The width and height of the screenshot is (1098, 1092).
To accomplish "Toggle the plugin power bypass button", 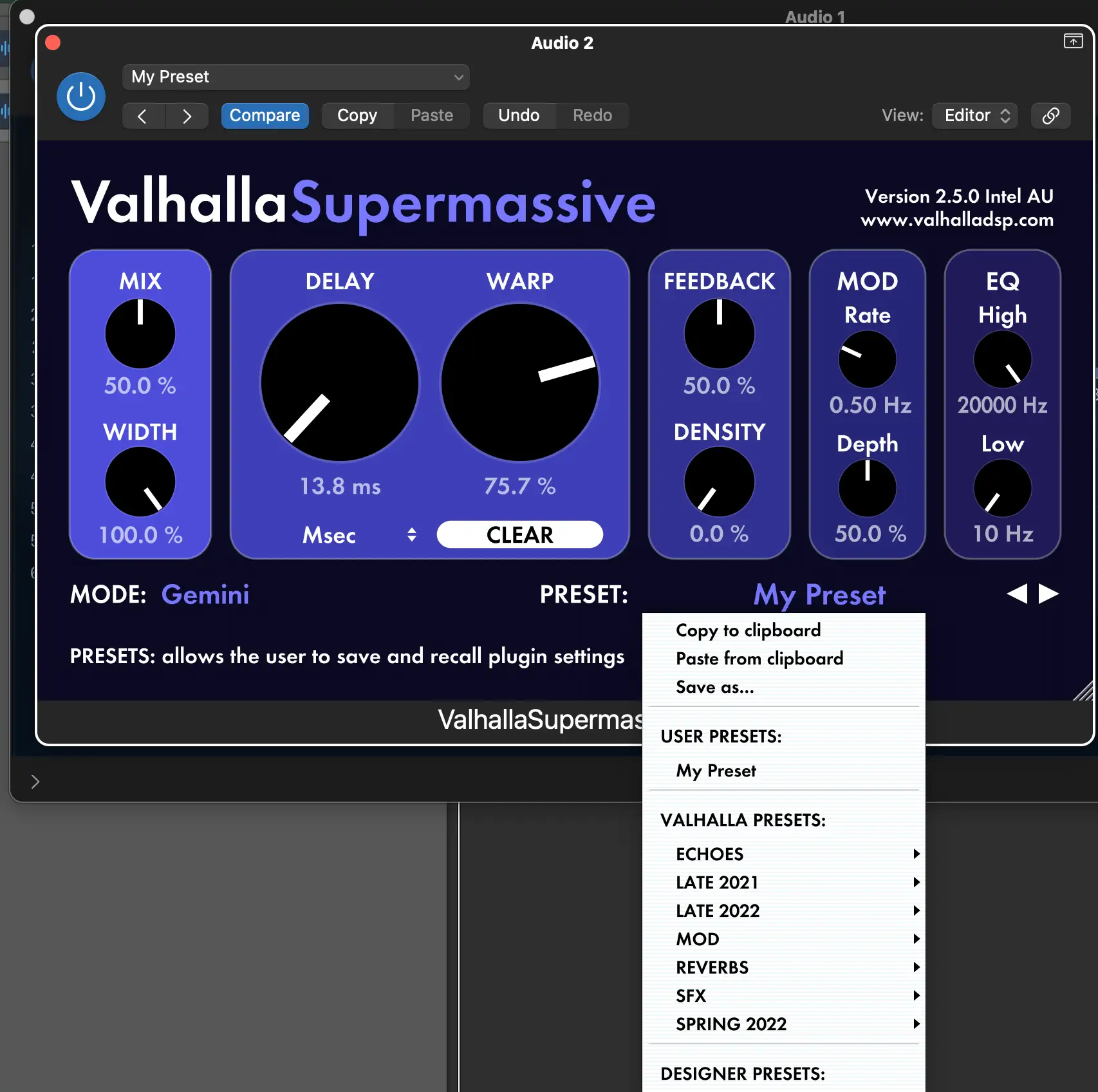I will [81, 97].
